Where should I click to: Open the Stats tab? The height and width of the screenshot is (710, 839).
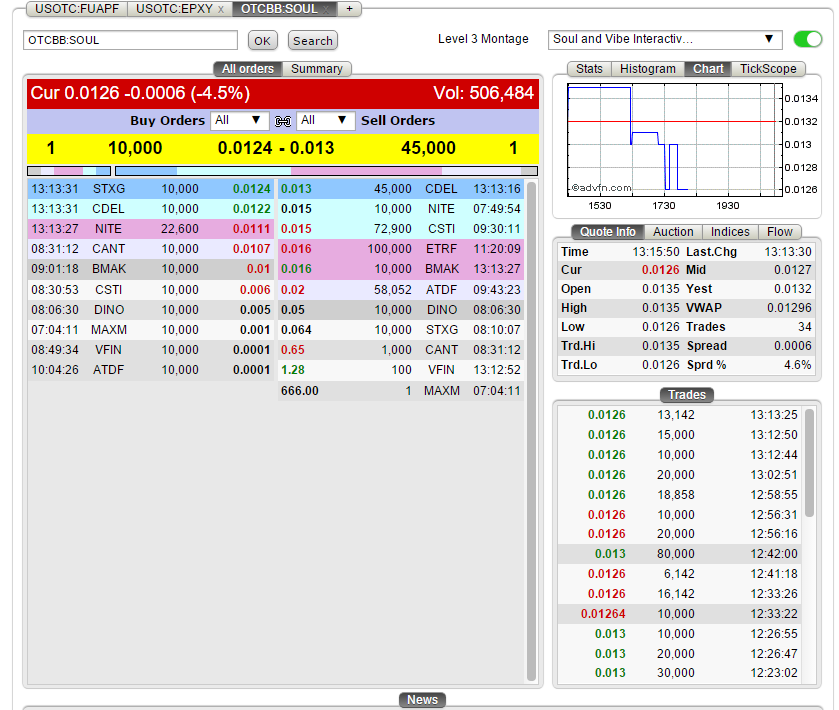coord(589,69)
